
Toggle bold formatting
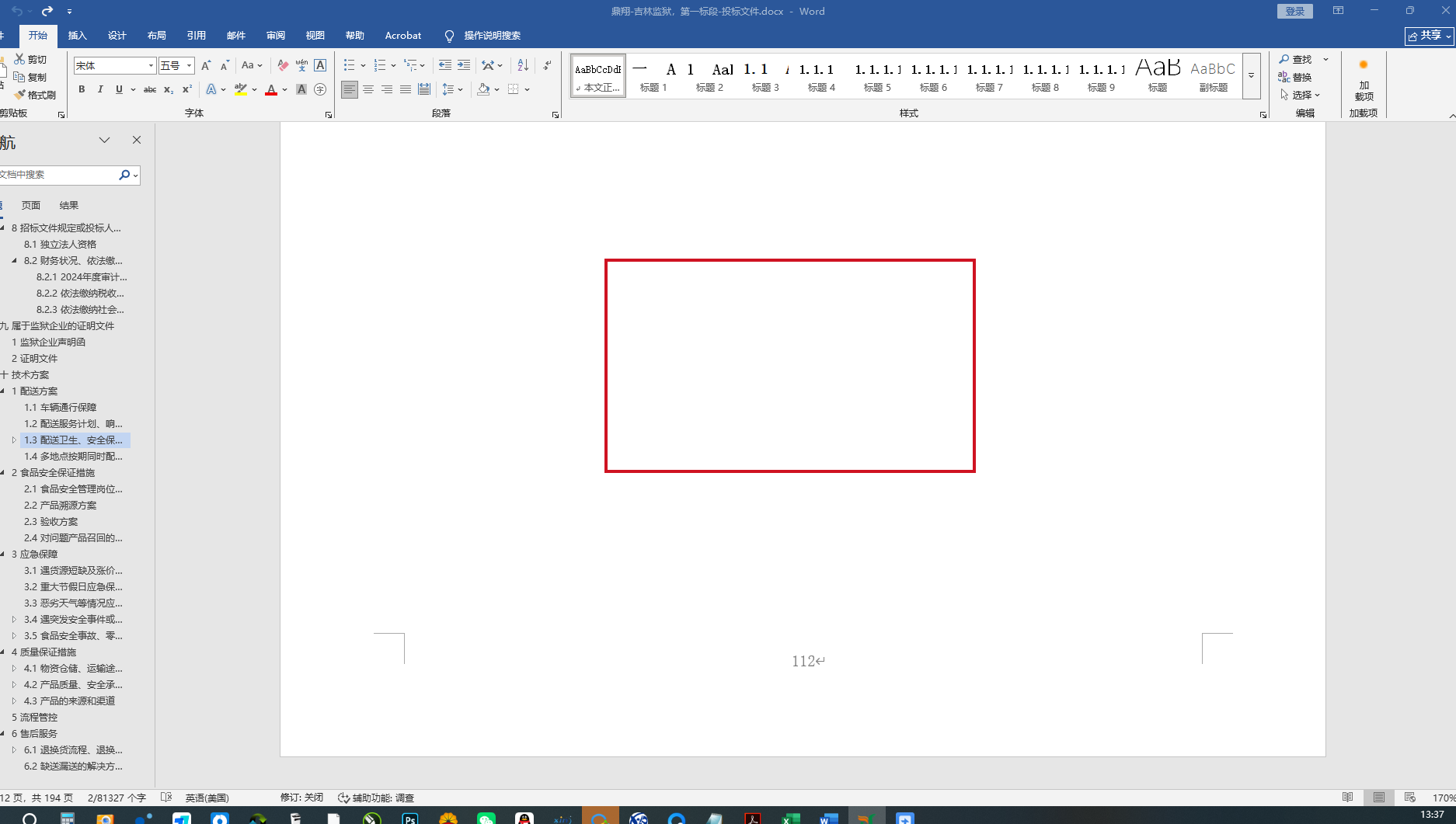(82, 89)
